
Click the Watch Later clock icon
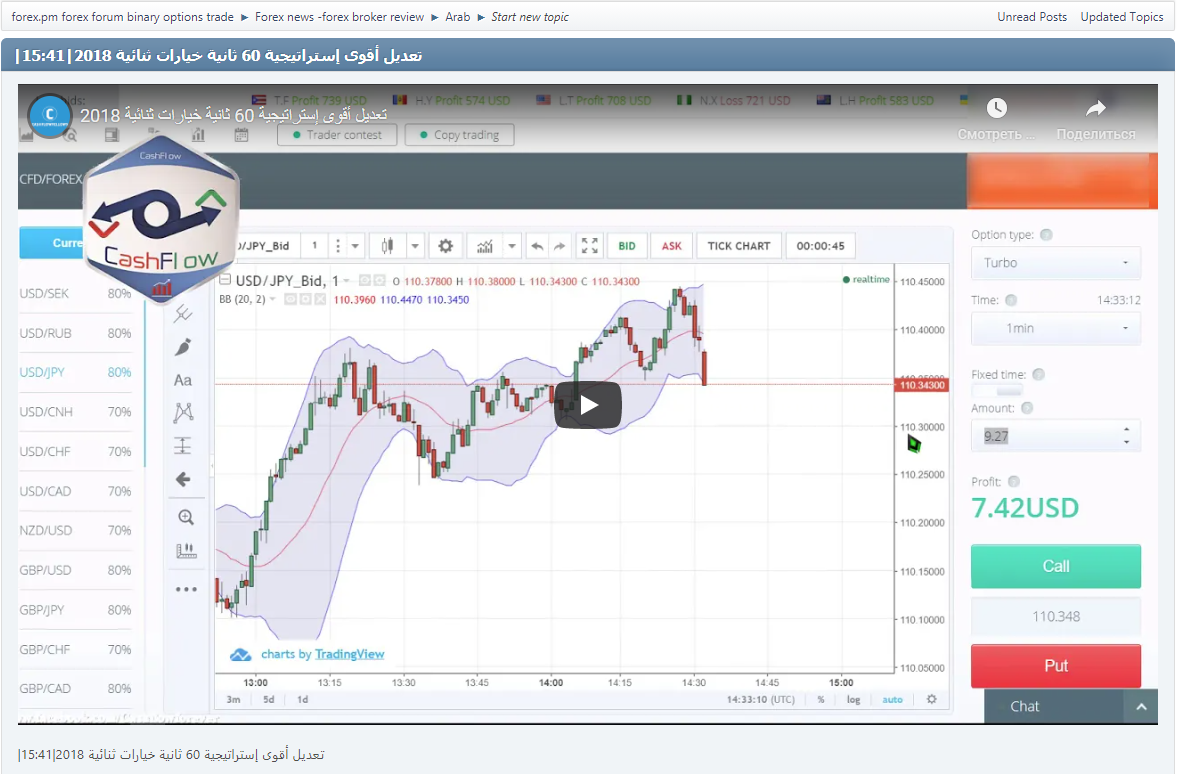tap(996, 108)
